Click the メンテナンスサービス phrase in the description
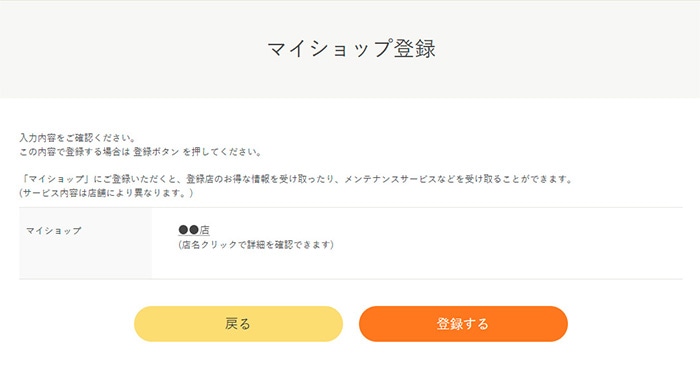This screenshot has height=379, width=700. [390, 179]
